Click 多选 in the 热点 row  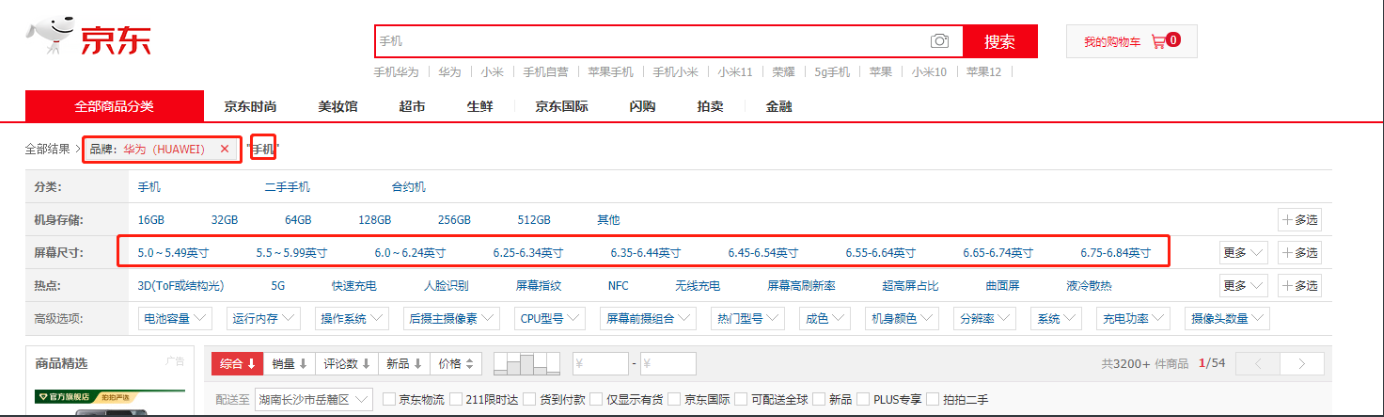click(1299, 286)
